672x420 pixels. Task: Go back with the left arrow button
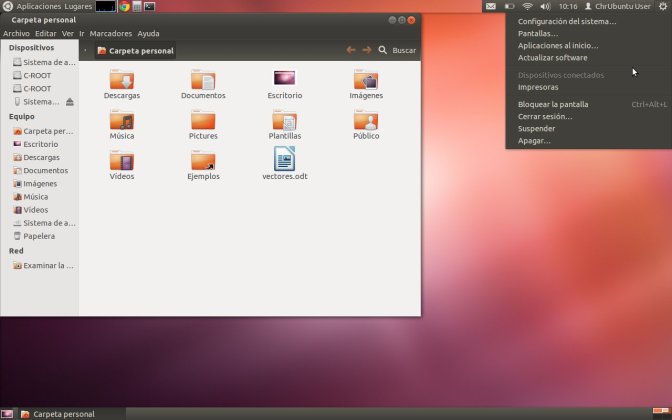(351, 50)
